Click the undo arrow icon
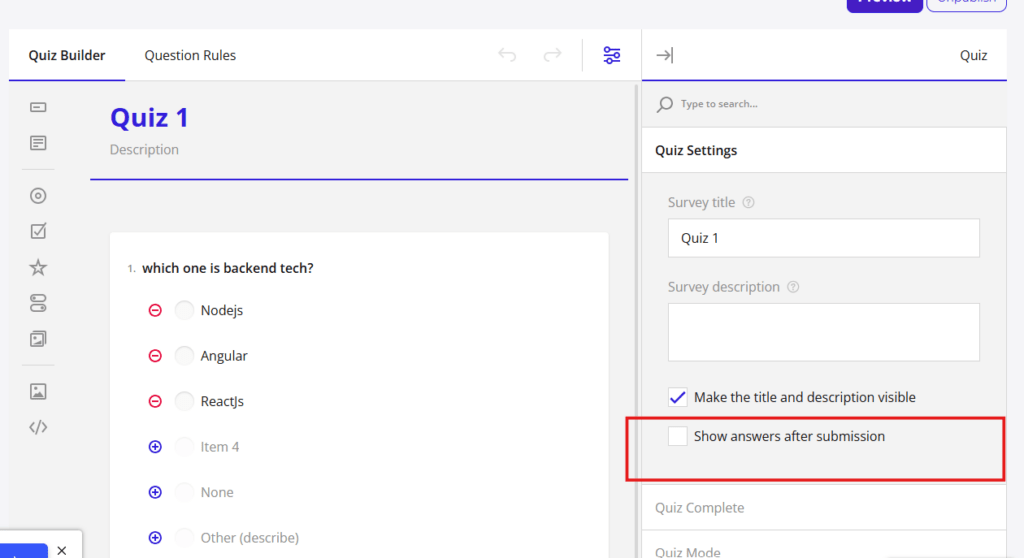Viewport: 1024px width, 558px height. pos(507,55)
